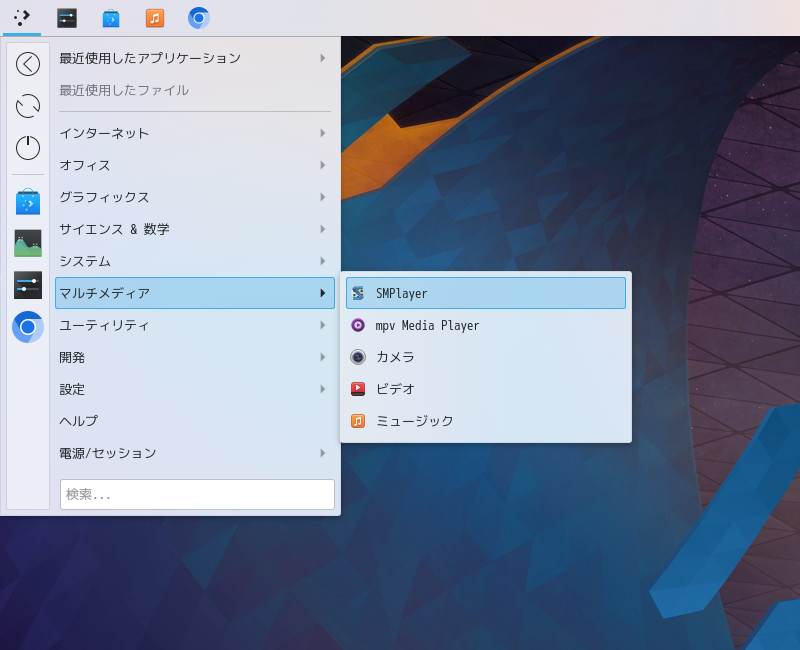Screen dimensions: 800x650
Task: Expand the インターネット submenu arrow
Action: coord(323,133)
